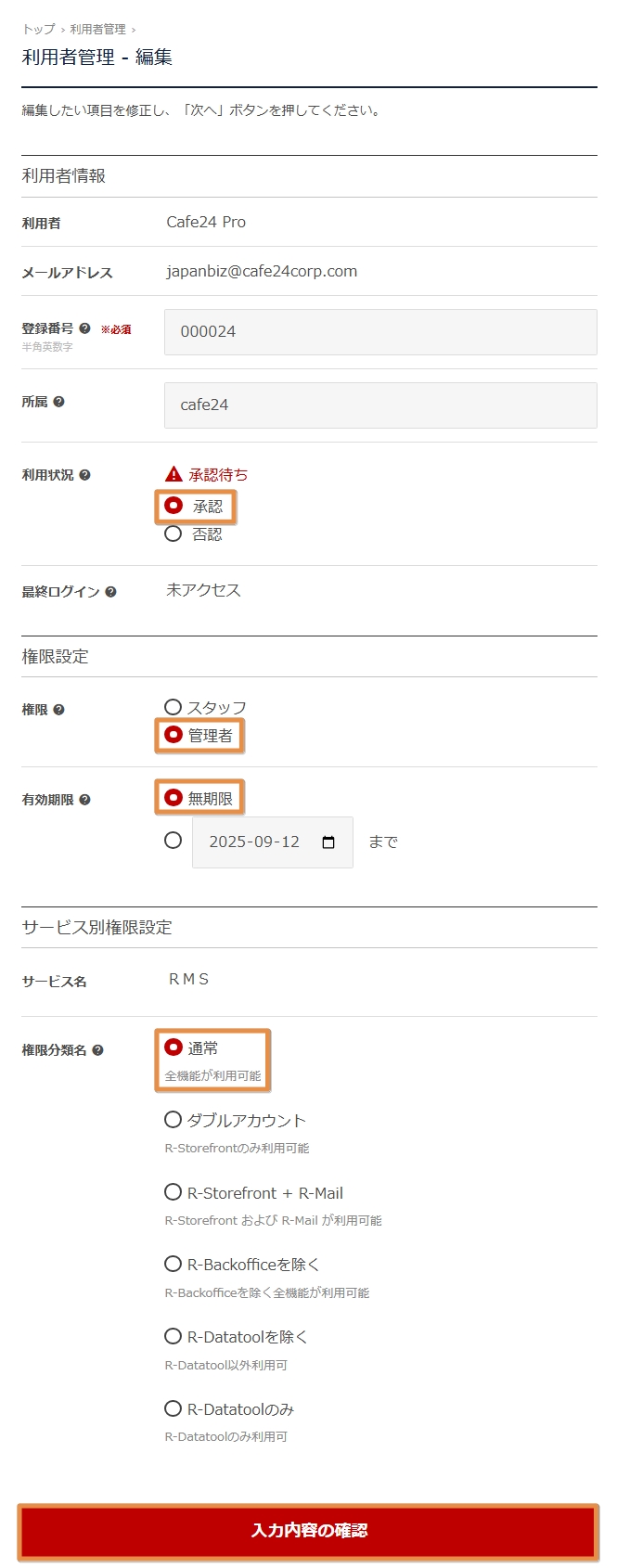This screenshot has width=617, height=1568.
Task: Click help icon beside 所属 label
Action: [x=59, y=402]
